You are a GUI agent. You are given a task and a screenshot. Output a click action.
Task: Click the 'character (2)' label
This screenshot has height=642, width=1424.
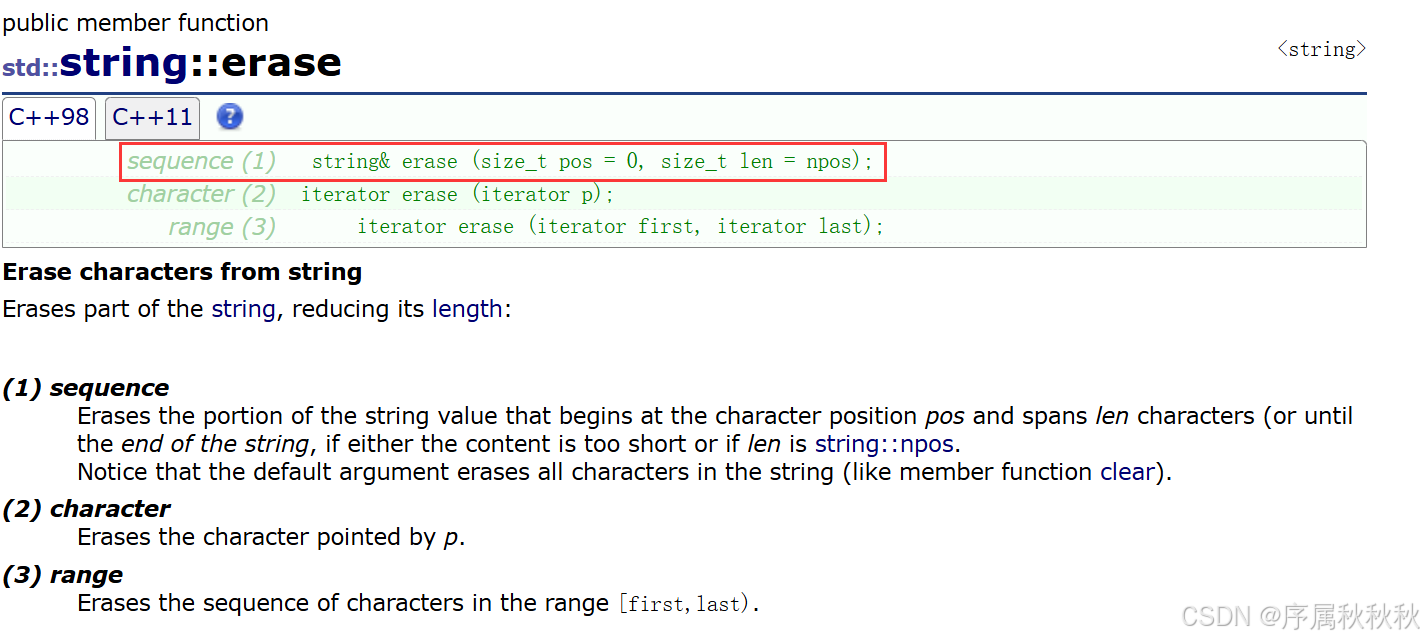coord(201,194)
